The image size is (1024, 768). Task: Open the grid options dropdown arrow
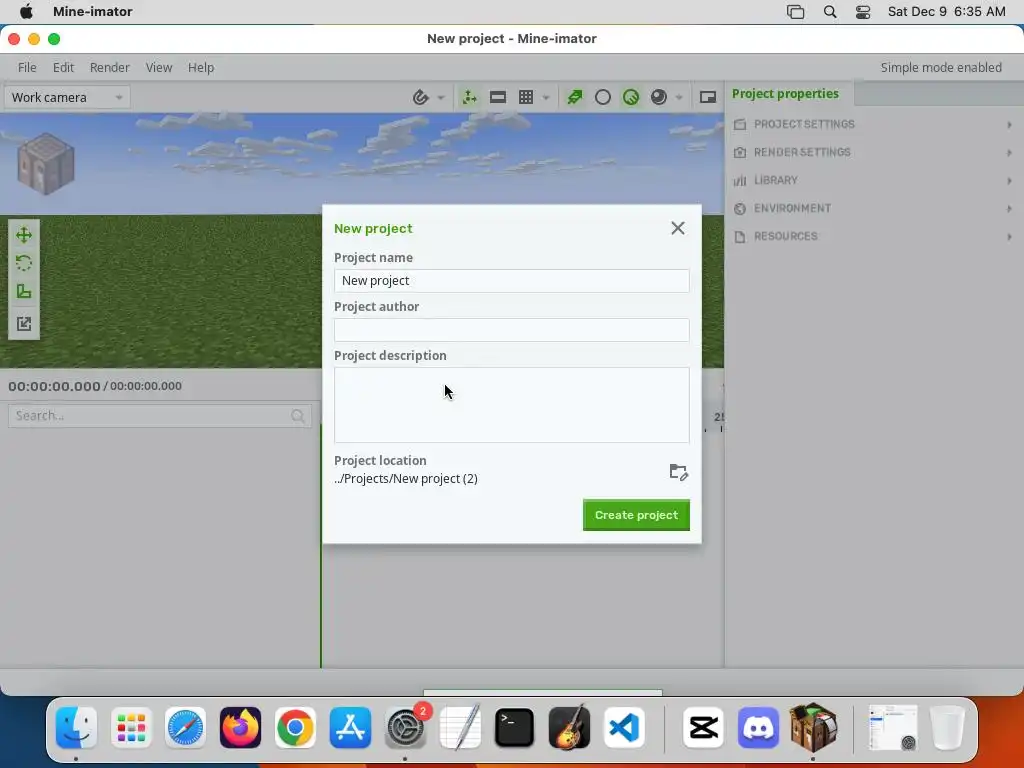click(546, 98)
